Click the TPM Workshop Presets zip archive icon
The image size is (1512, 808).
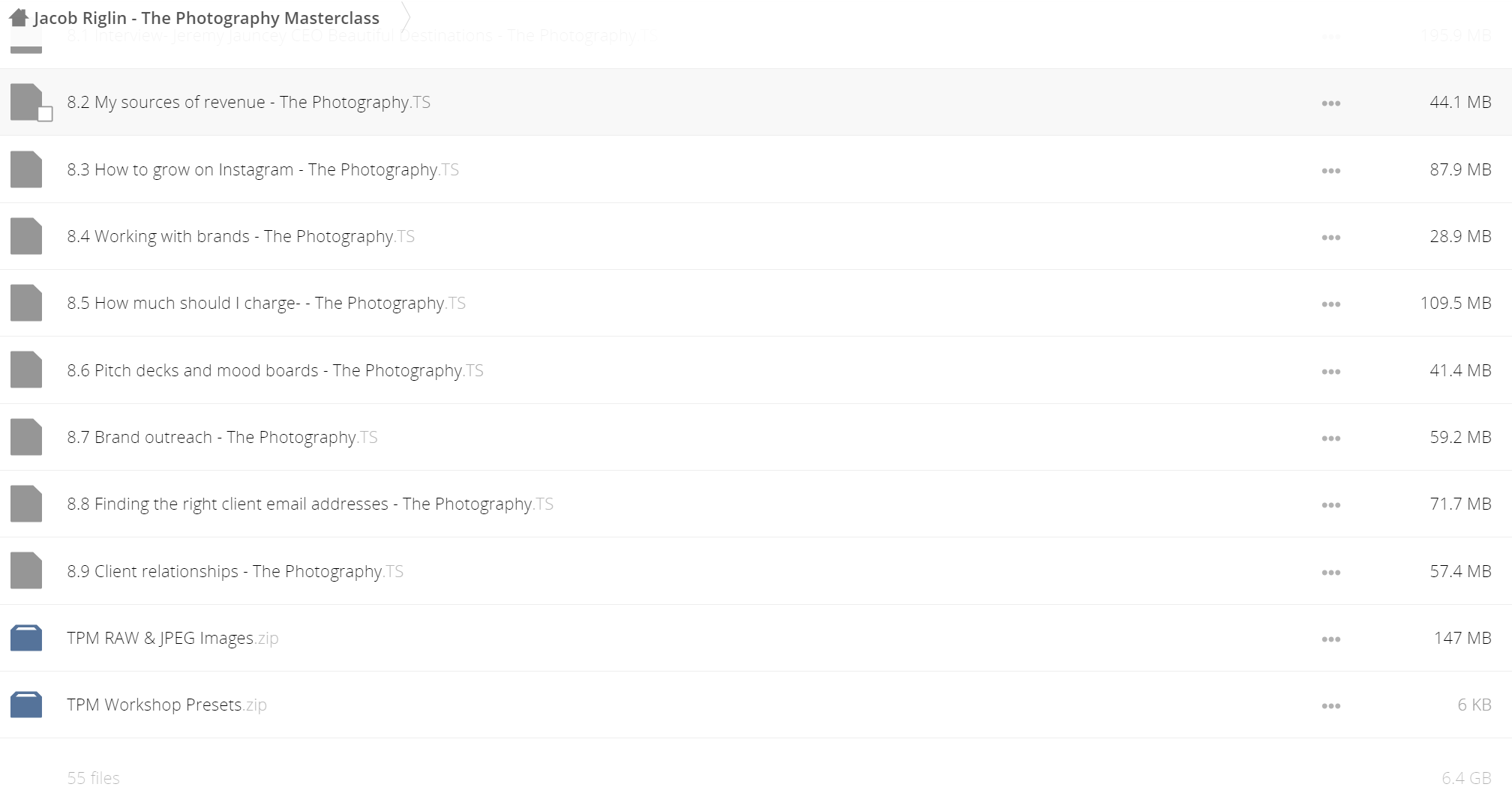pyautogui.click(x=26, y=705)
